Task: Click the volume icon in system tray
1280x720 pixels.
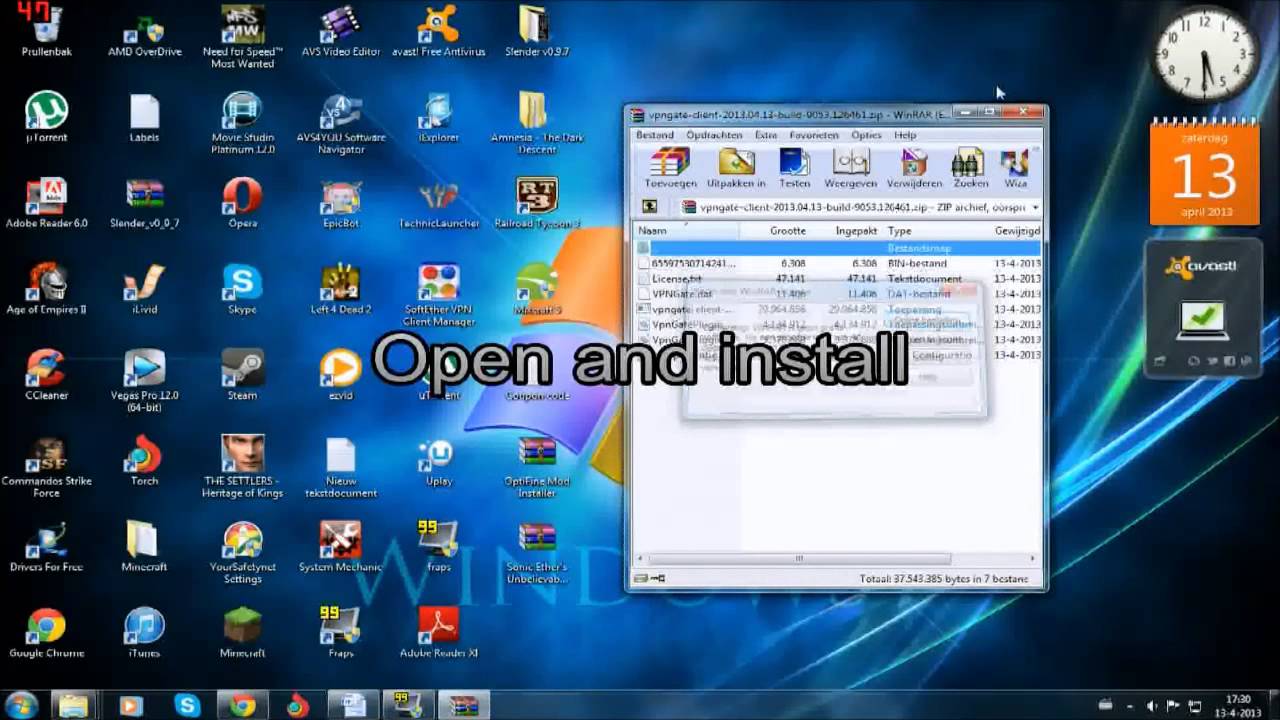Action: [x=1152, y=706]
